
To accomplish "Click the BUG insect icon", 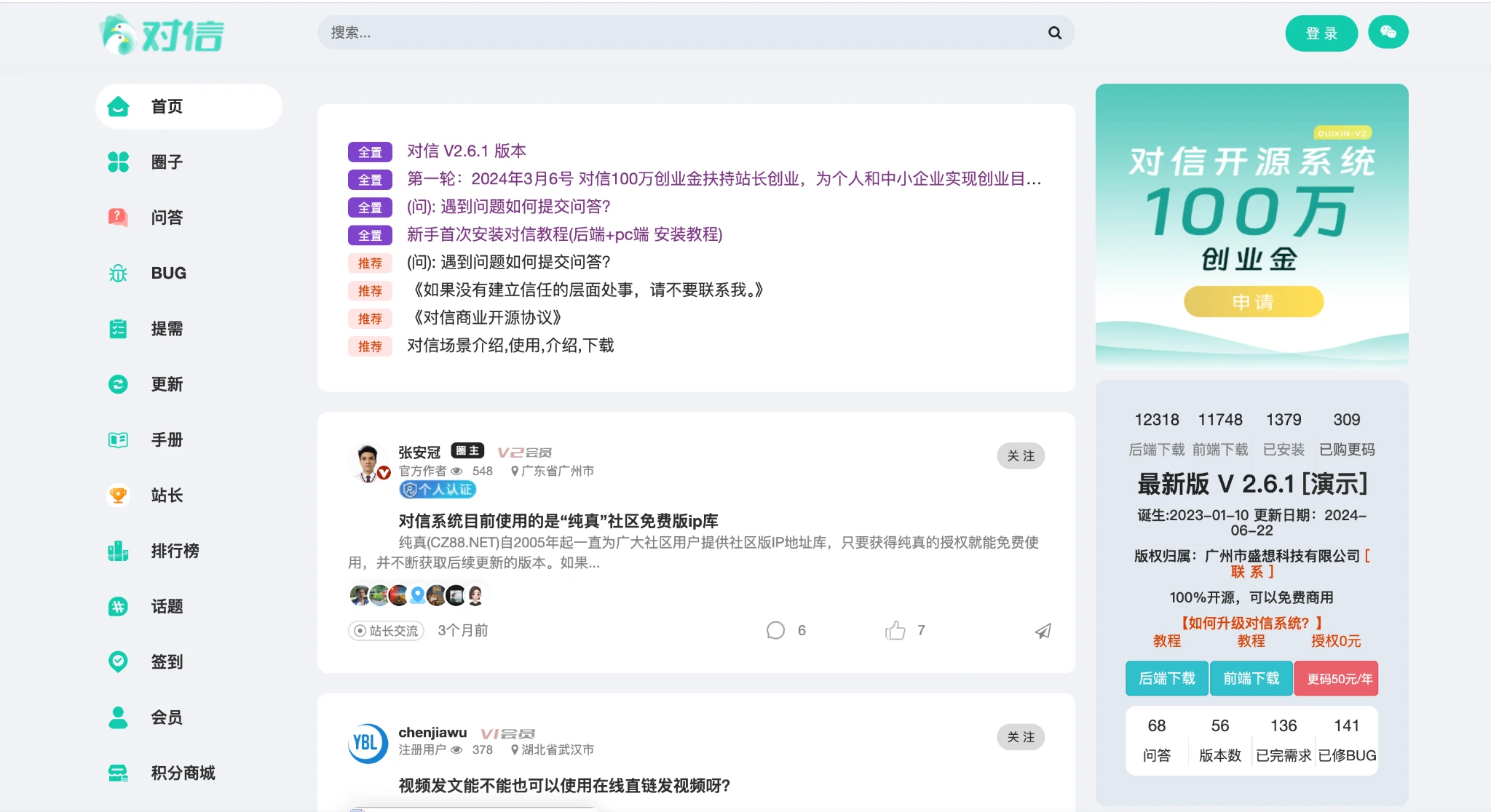I will point(118,273).
